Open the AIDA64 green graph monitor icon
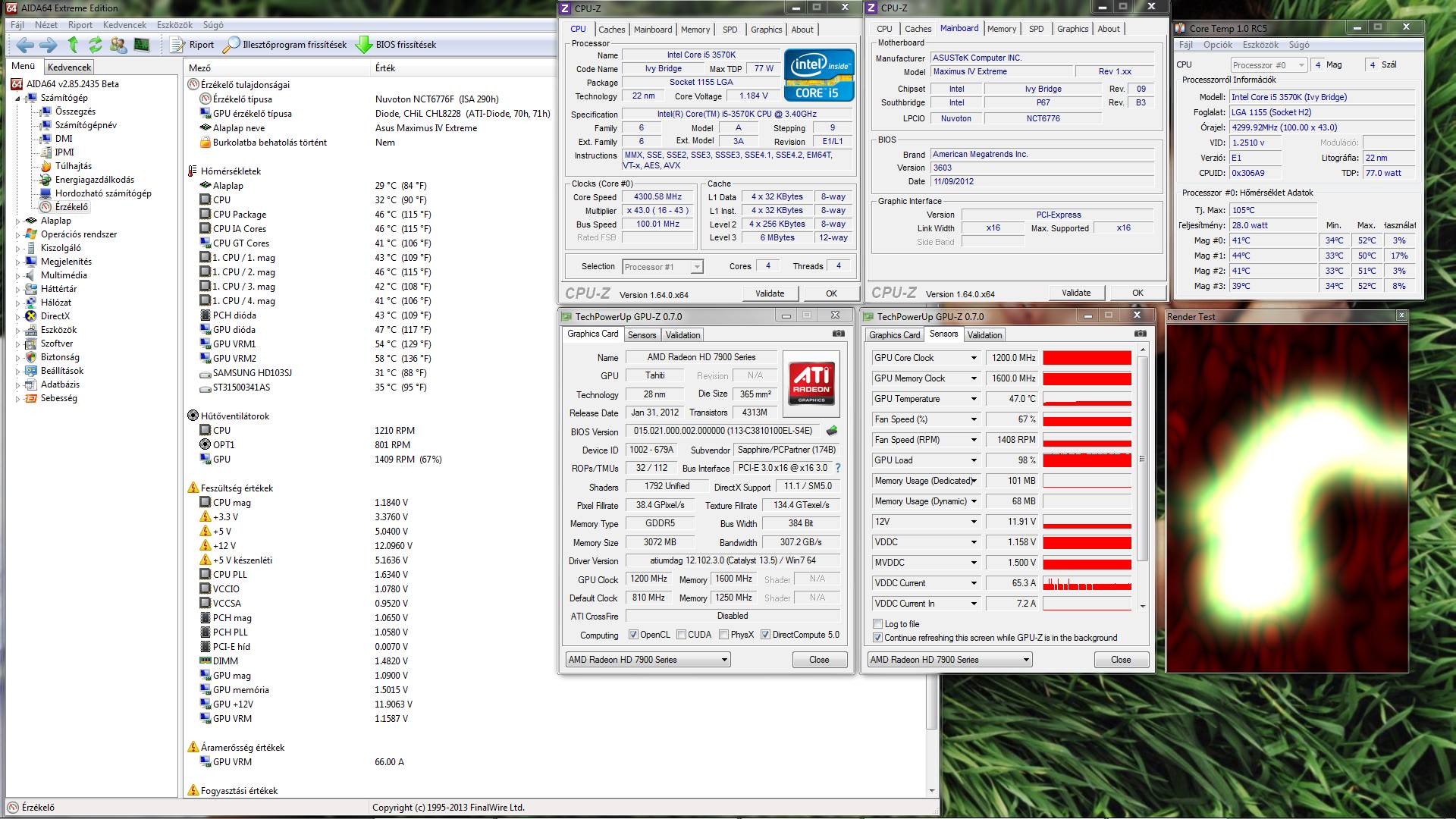This screenshot has width=1456, height=819. (x=142, y=45)
